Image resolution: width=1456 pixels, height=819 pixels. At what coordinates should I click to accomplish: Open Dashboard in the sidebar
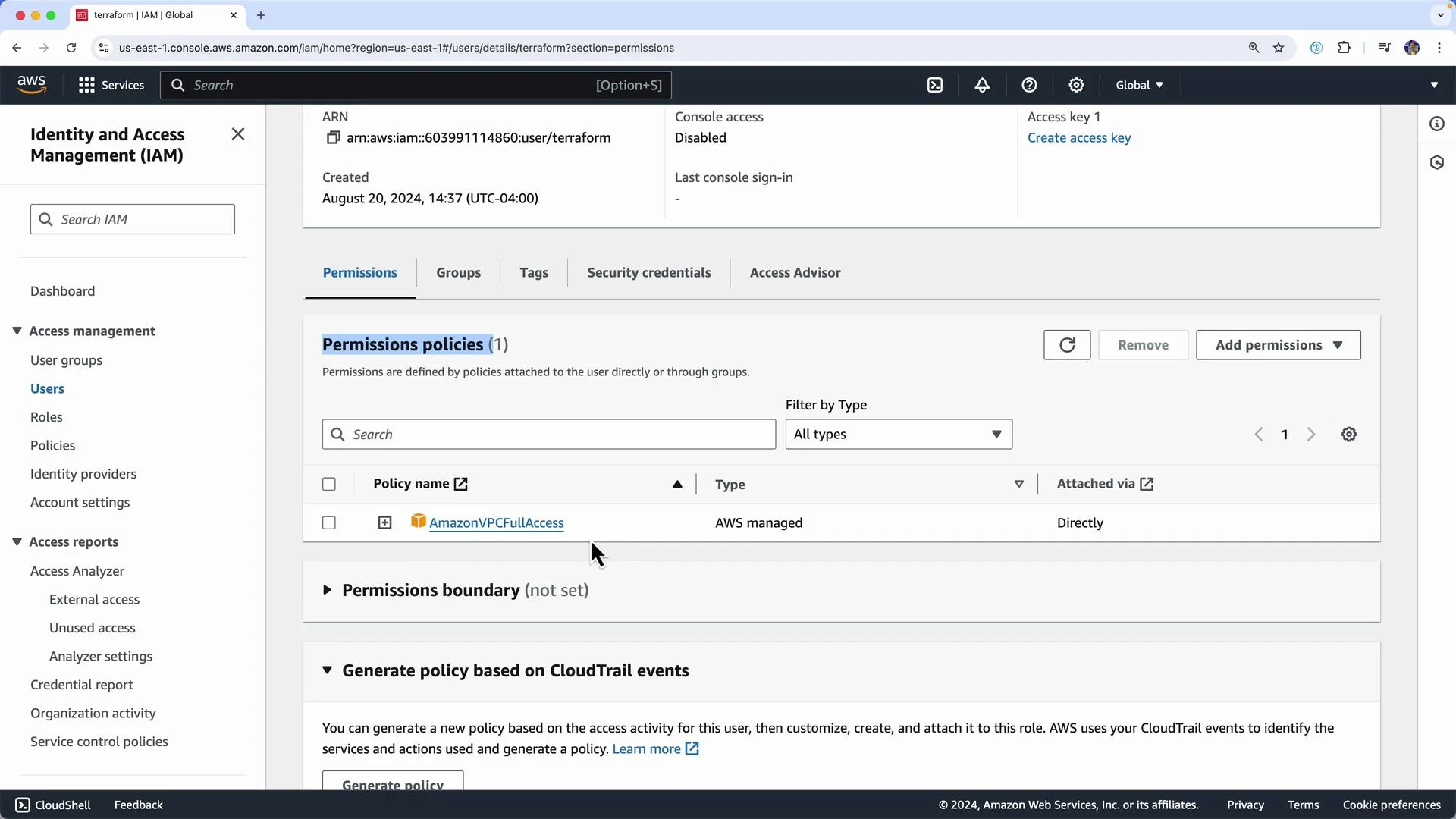tap(63, 291)
